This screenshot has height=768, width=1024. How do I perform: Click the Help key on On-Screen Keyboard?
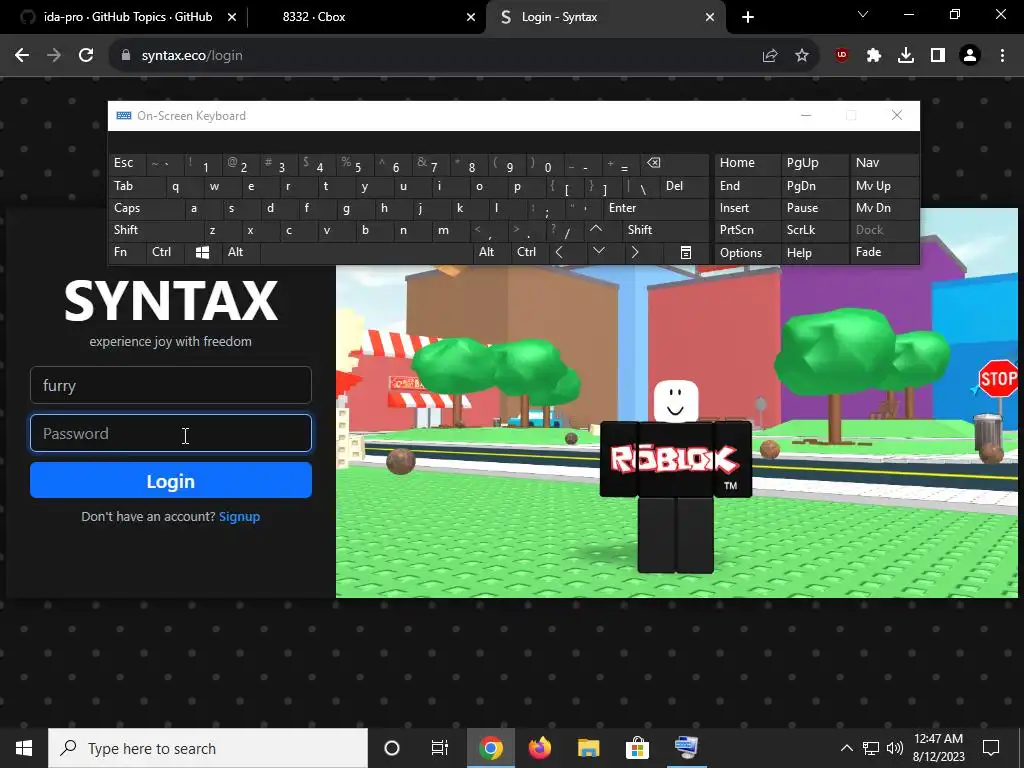(814, 253)
